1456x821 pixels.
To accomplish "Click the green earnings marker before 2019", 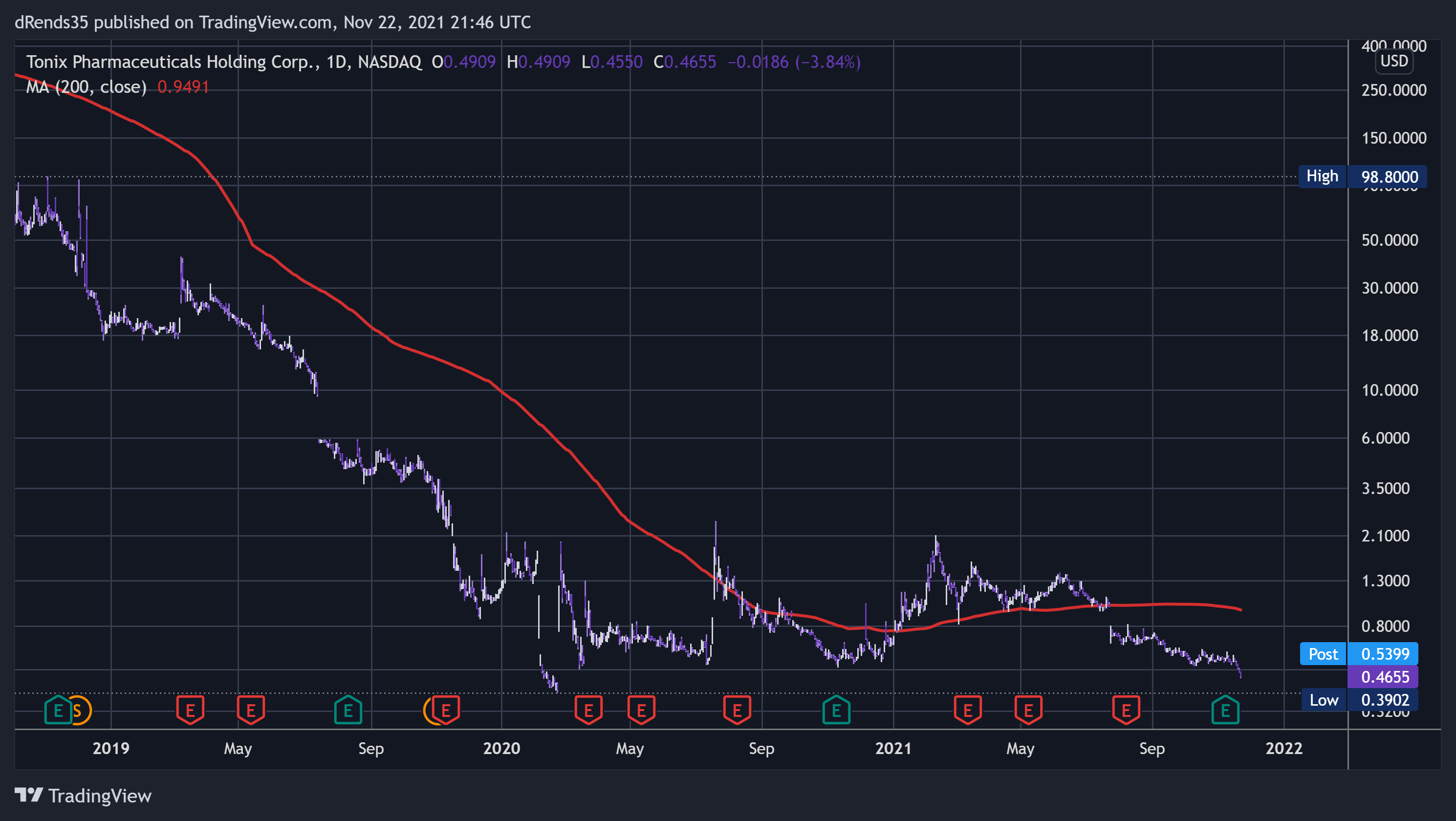I will [58, 710].
